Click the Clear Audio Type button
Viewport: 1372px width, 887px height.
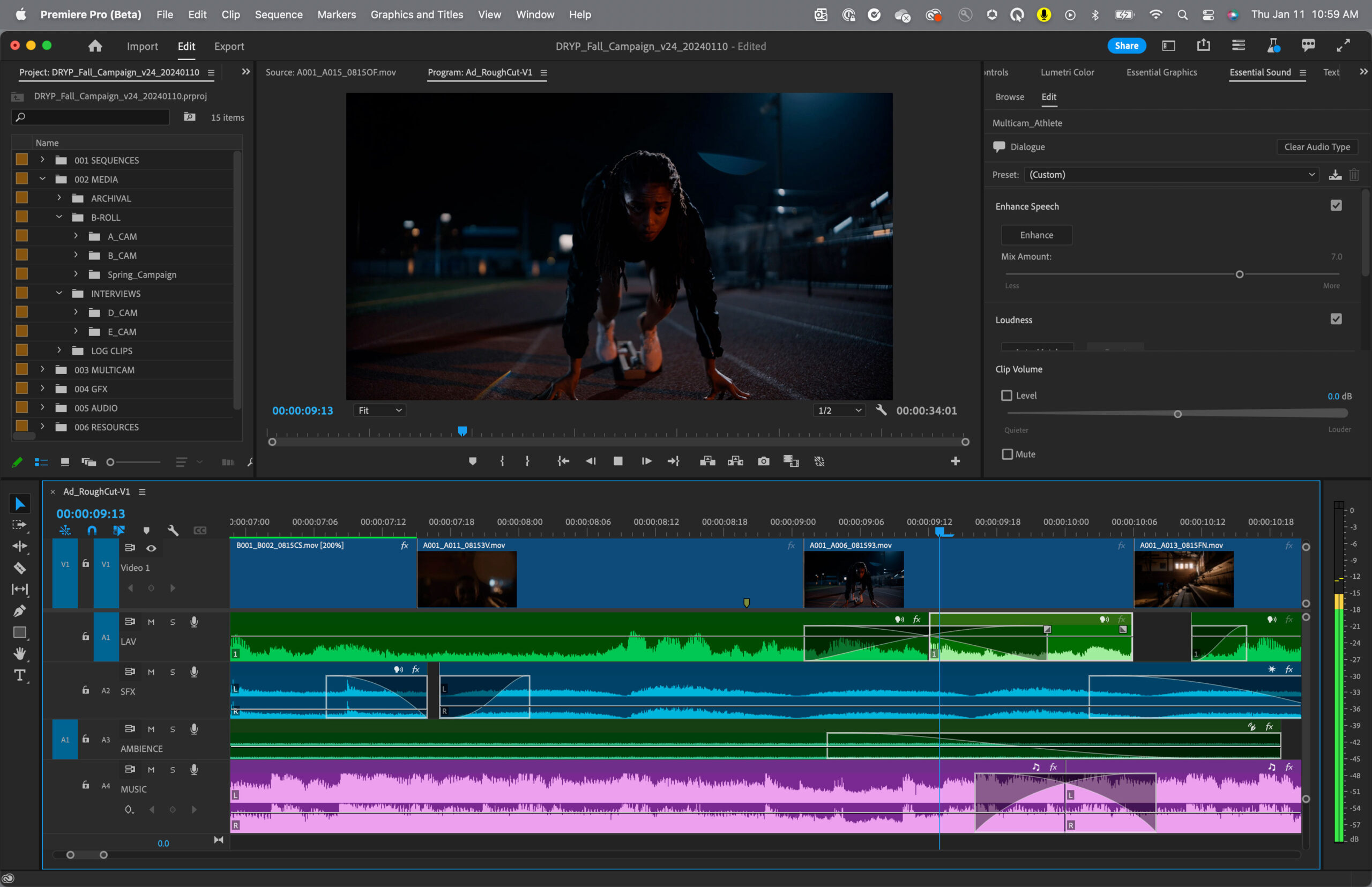click(x=1316, y=147)
